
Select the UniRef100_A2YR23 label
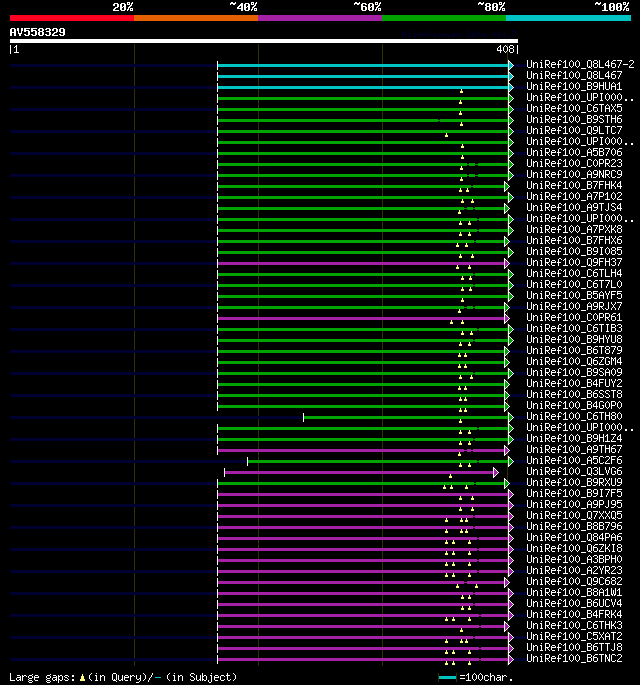click(x=574, y=571)
